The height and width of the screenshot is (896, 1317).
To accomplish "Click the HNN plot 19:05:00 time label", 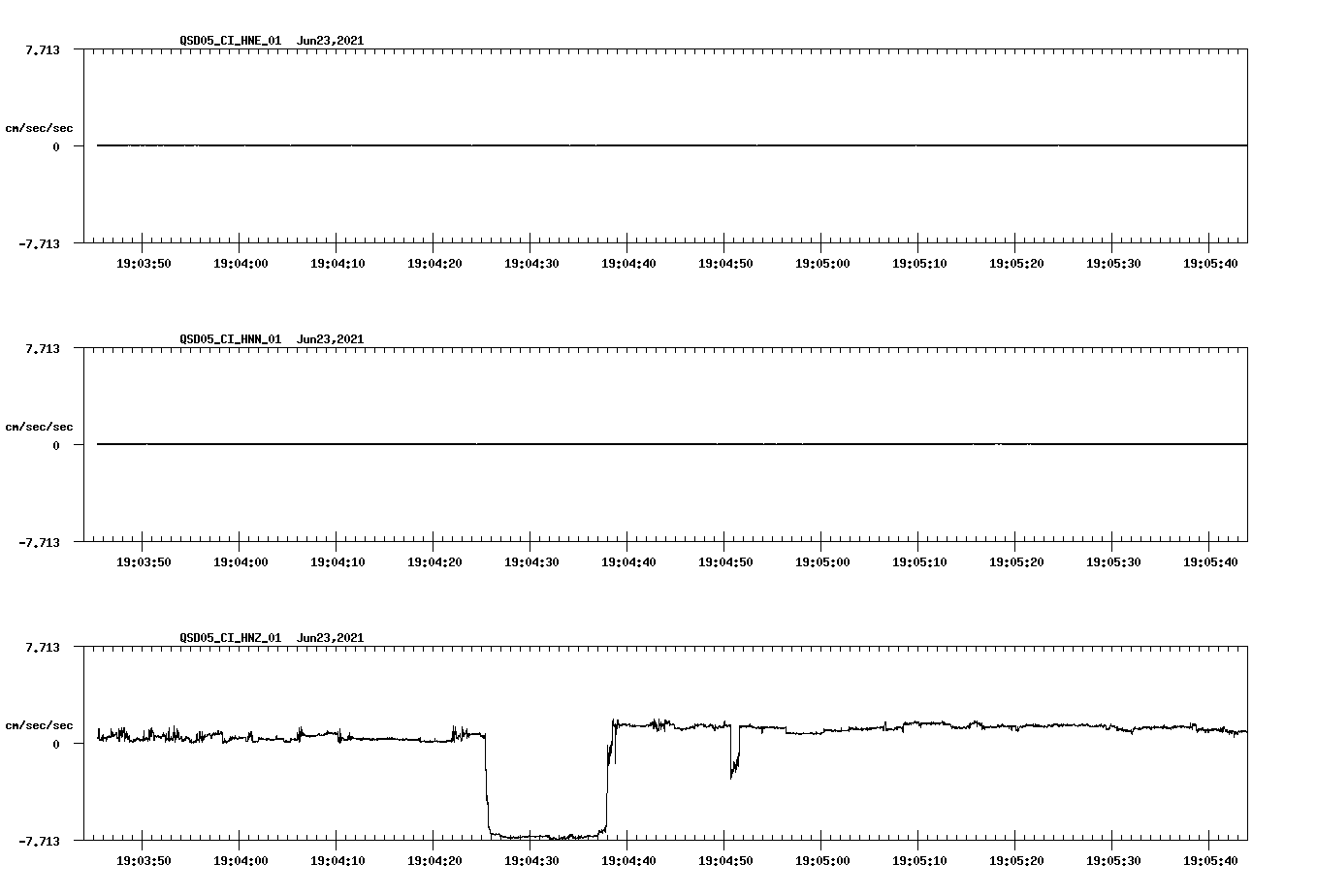I will tap(822, 562).
